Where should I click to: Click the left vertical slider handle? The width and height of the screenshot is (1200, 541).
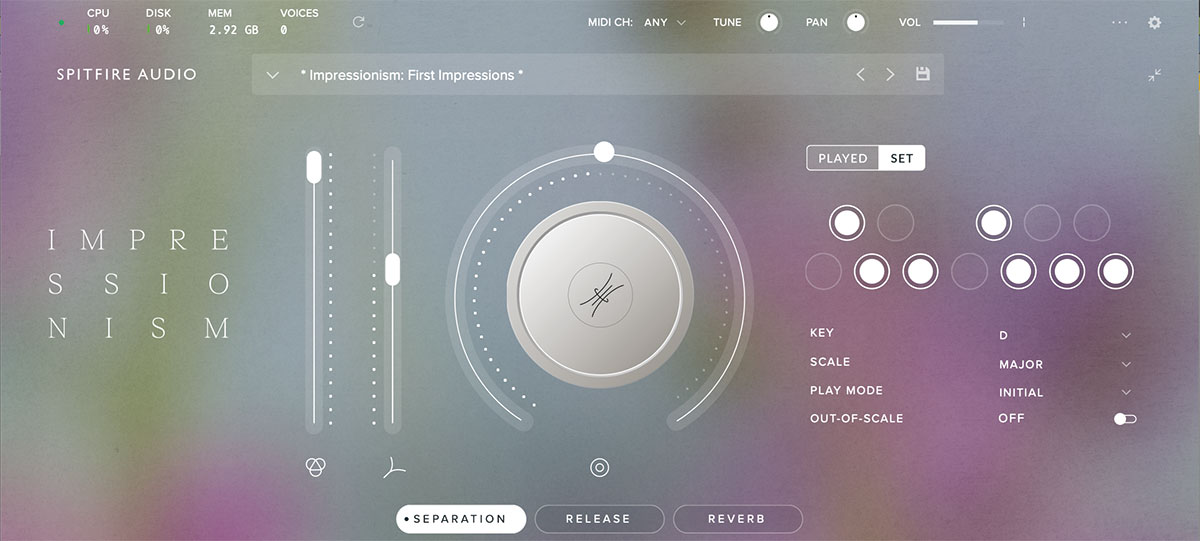[x=314, y=167]
